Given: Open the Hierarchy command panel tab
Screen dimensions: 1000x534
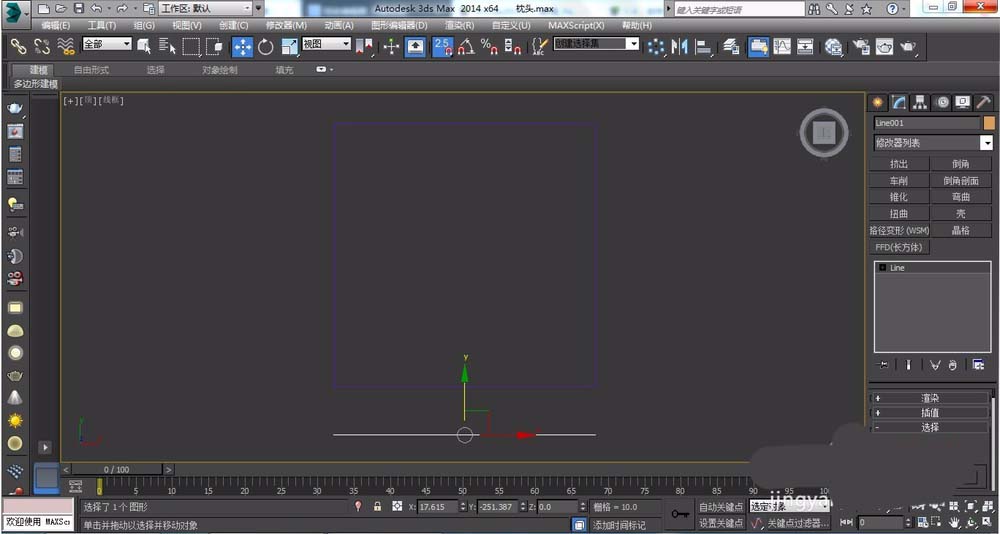Looking at the screenshot, I should pyautogui.click(x=920, y=102).
